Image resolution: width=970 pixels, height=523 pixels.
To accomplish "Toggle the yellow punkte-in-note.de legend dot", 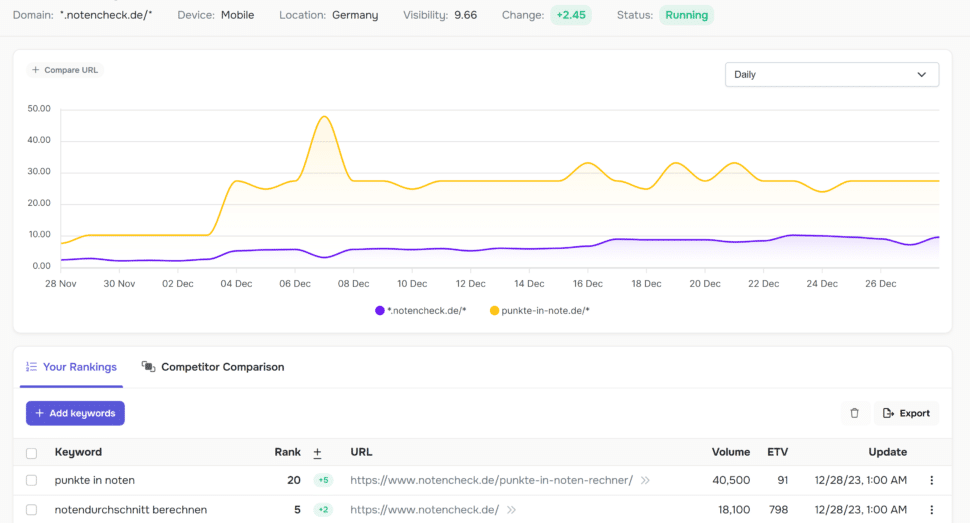I will [494, 311].
